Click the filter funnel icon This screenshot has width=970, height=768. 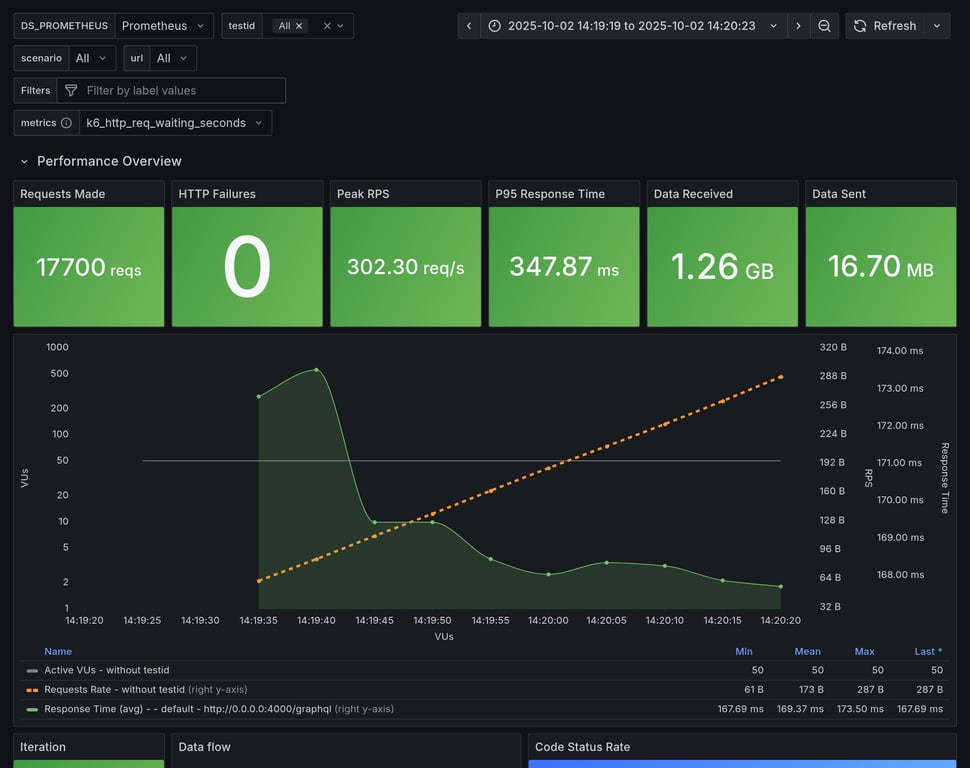[71, 91]
